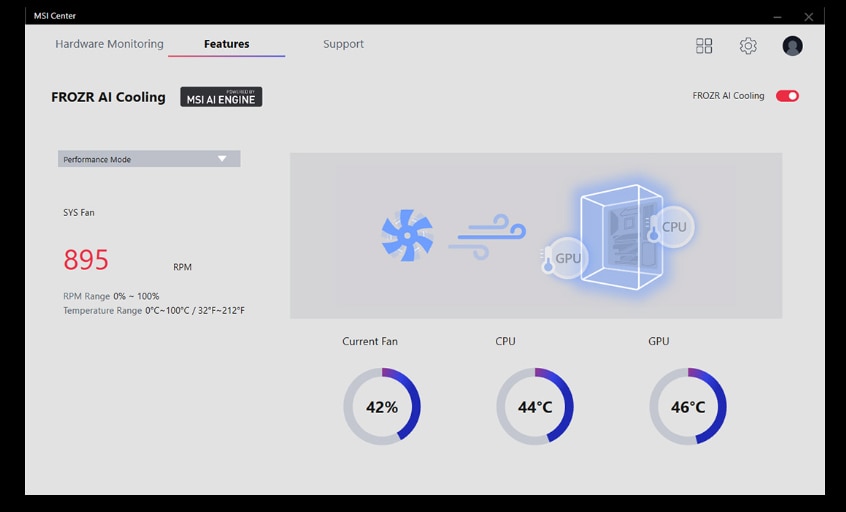
Task: Click the 895 RPM fan speed value
Action: click(86, 260)
